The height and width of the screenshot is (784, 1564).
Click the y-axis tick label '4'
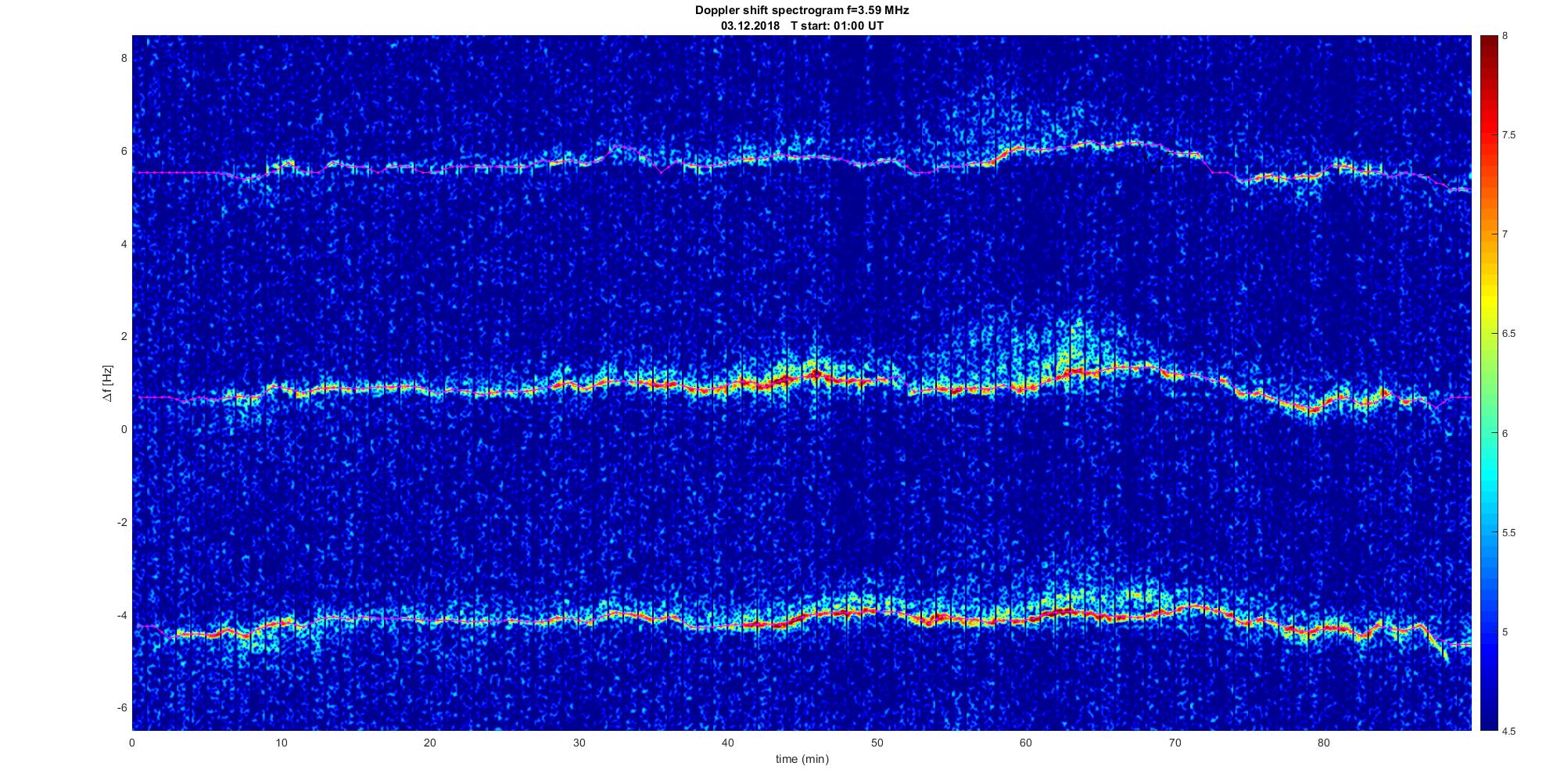click(x=124, y=244)
